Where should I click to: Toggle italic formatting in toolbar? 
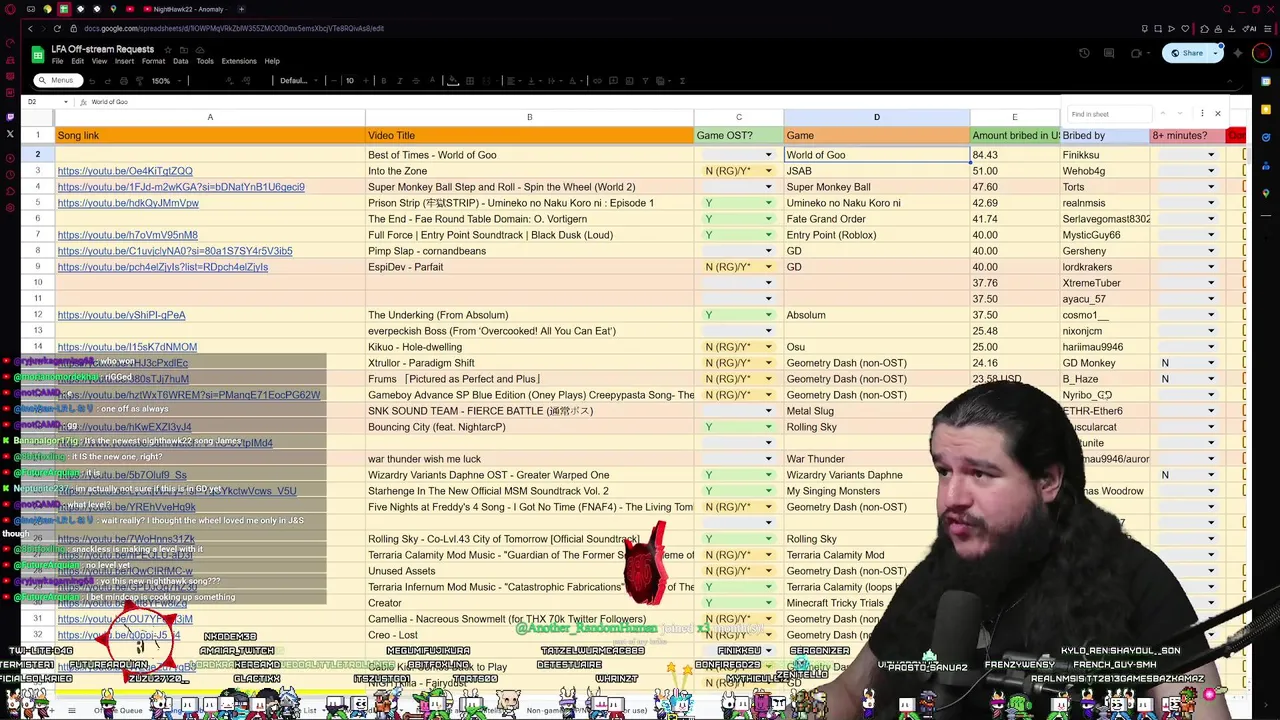coord(399,80)
